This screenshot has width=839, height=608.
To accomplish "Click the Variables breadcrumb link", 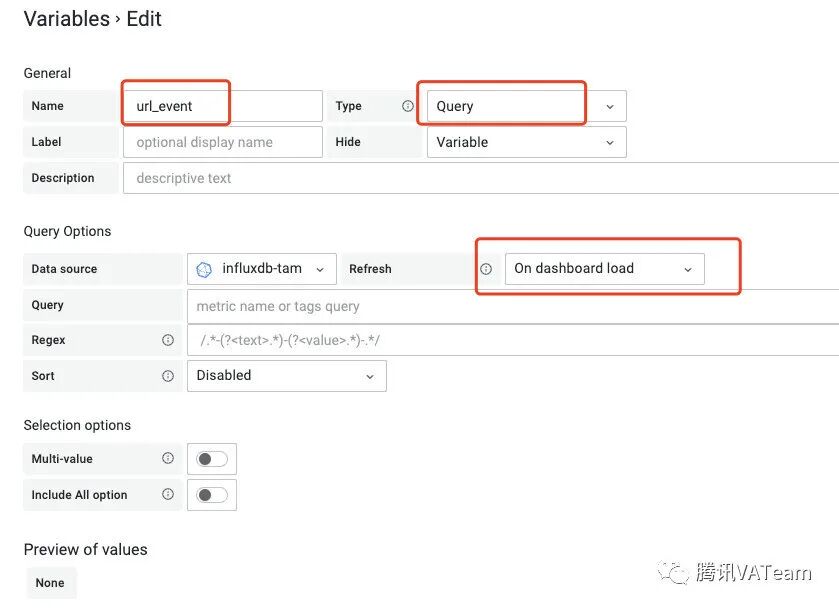I will pos(66,19).
